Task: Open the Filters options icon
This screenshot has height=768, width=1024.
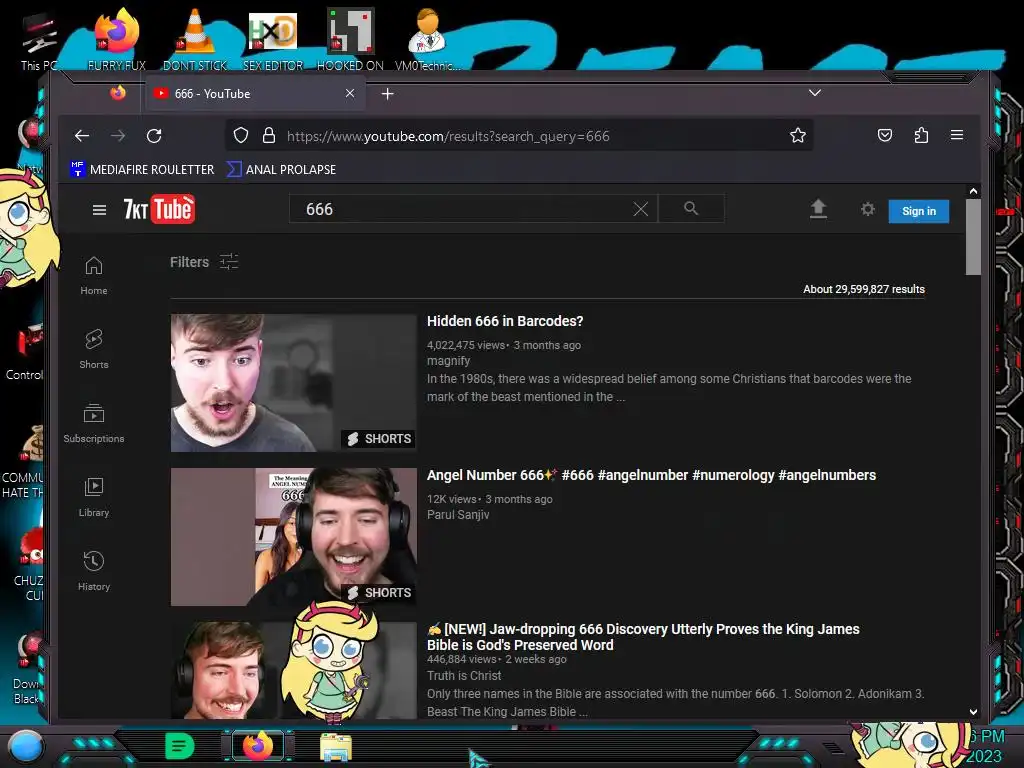Action: pos(229,262)
